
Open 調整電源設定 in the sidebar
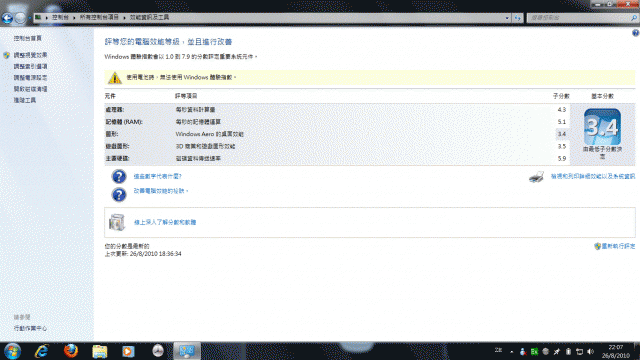click(x=30, y=78)
